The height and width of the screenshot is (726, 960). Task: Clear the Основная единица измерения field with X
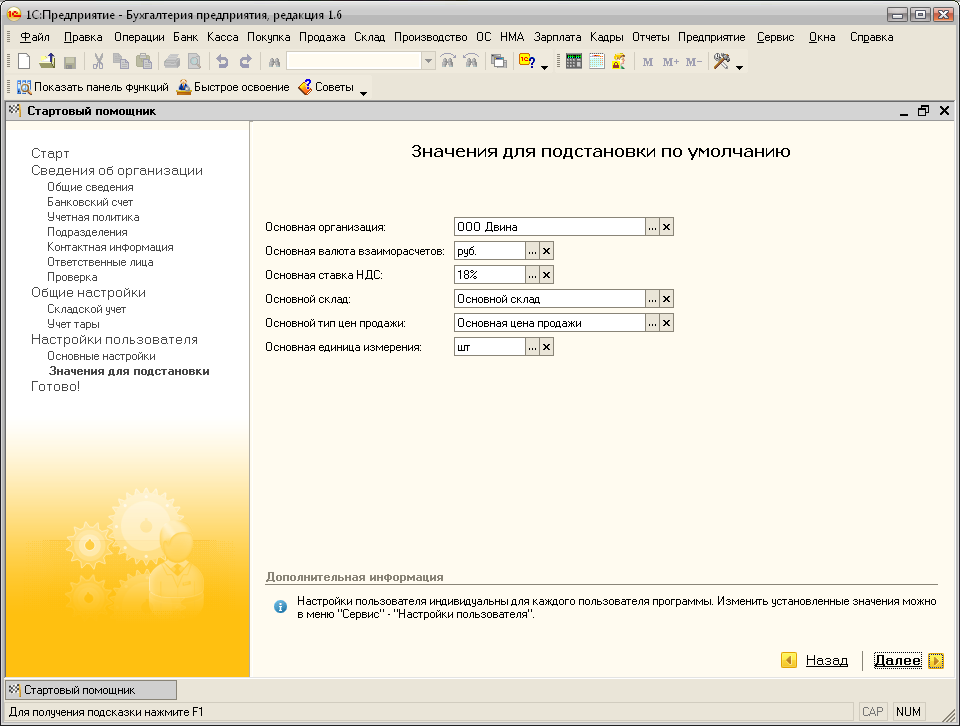click(547, 347)
